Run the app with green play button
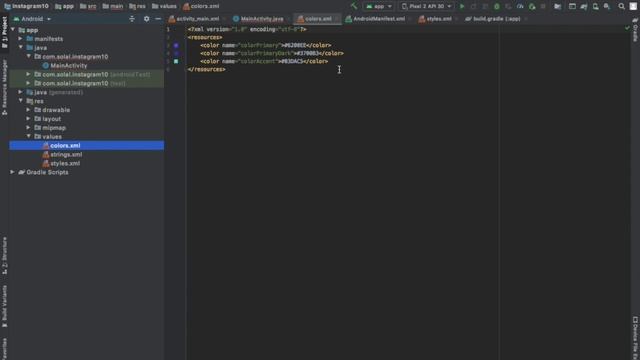This screenshot has width=640, height=360. 462,6
